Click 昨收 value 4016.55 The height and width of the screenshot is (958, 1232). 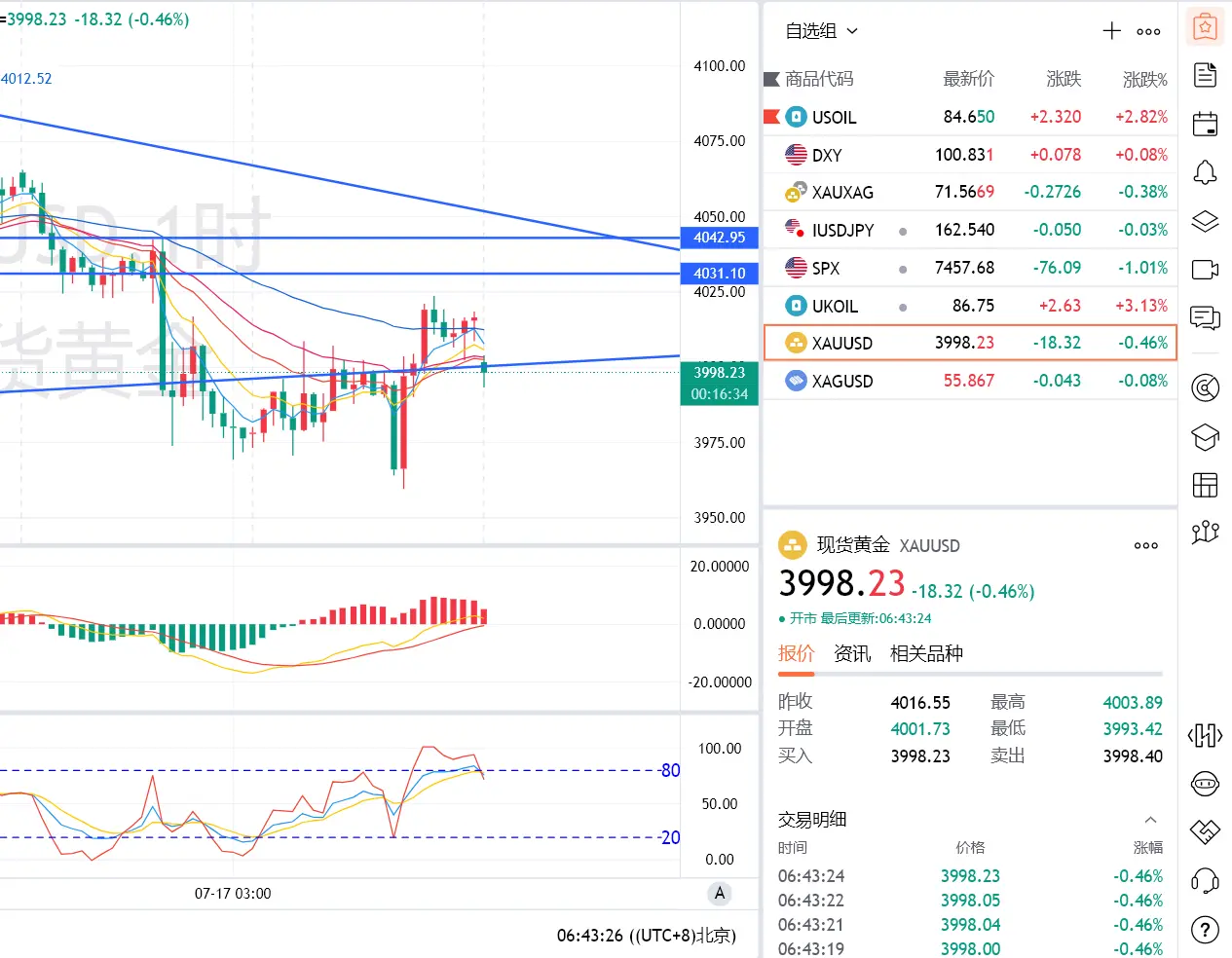920,703
